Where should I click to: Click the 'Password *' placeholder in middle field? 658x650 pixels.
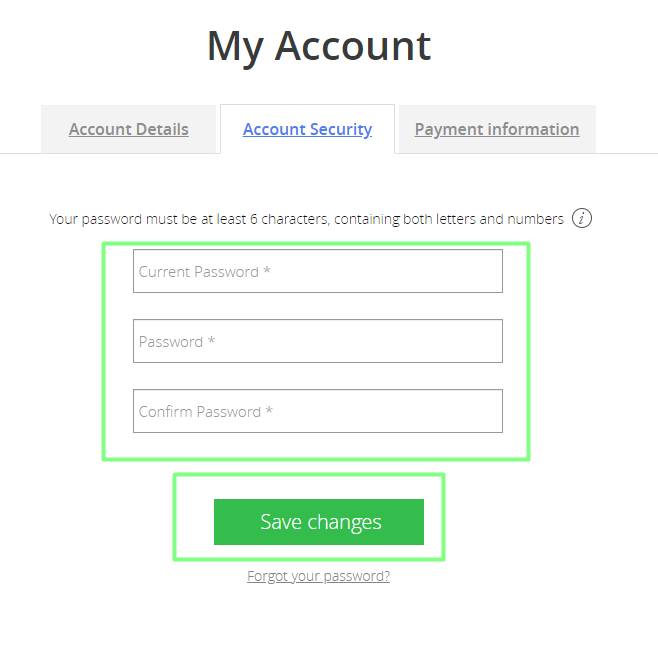click(177, 342)
